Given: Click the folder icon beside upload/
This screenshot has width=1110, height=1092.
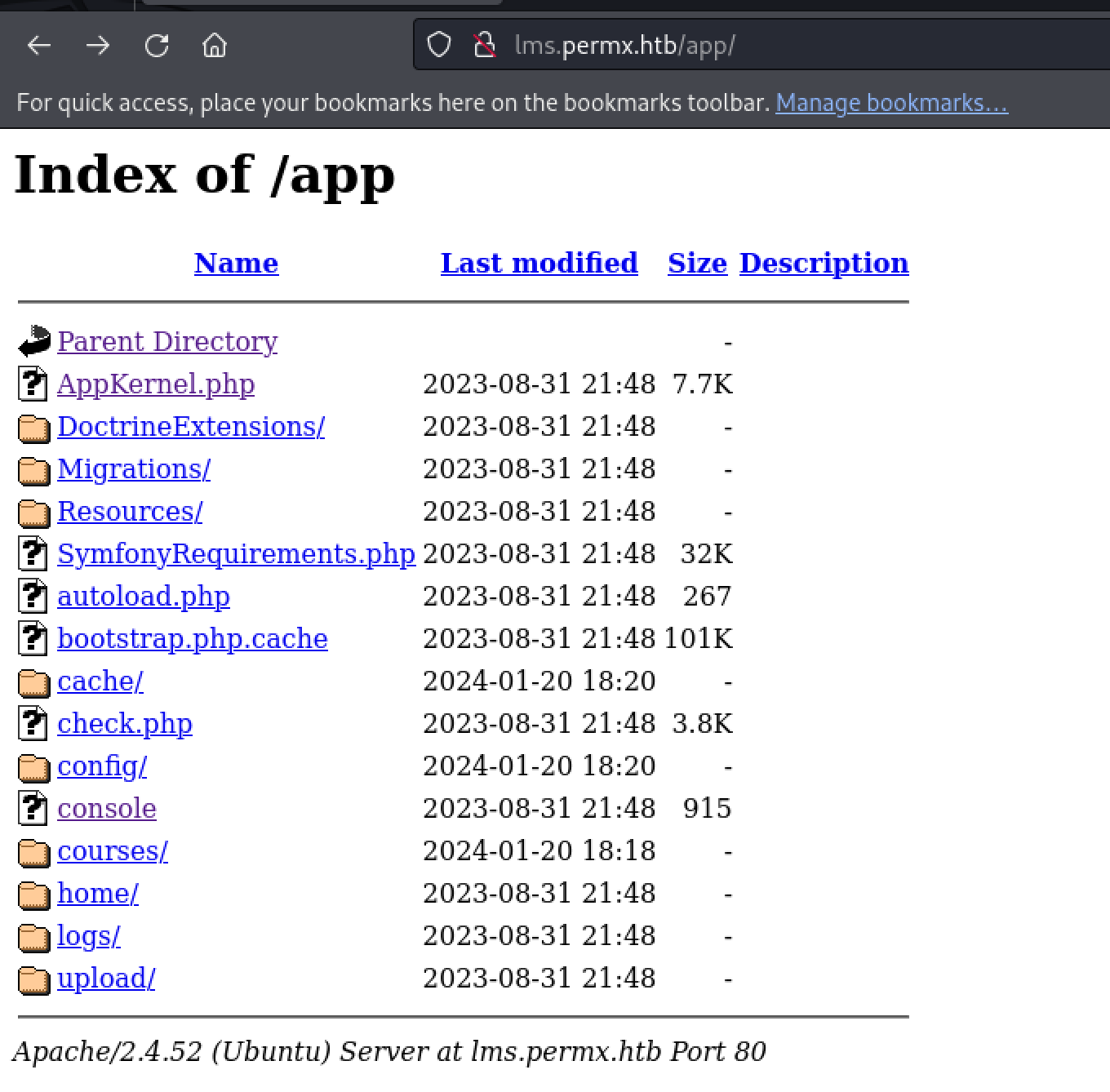Looking at the screenshot, I should (33, 979).
